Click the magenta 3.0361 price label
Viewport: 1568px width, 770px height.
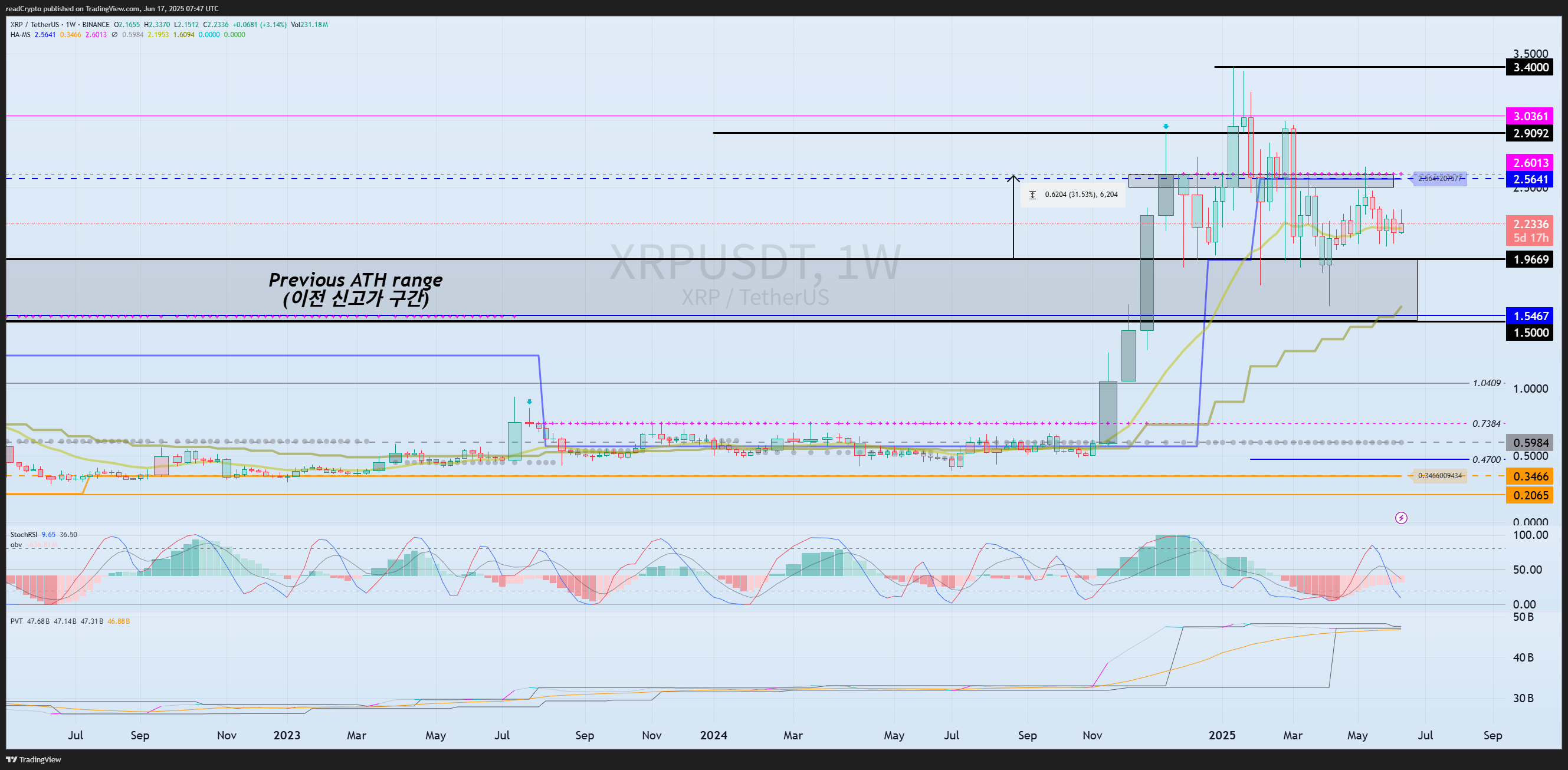pyautogui.click(x=1530, y=116)
